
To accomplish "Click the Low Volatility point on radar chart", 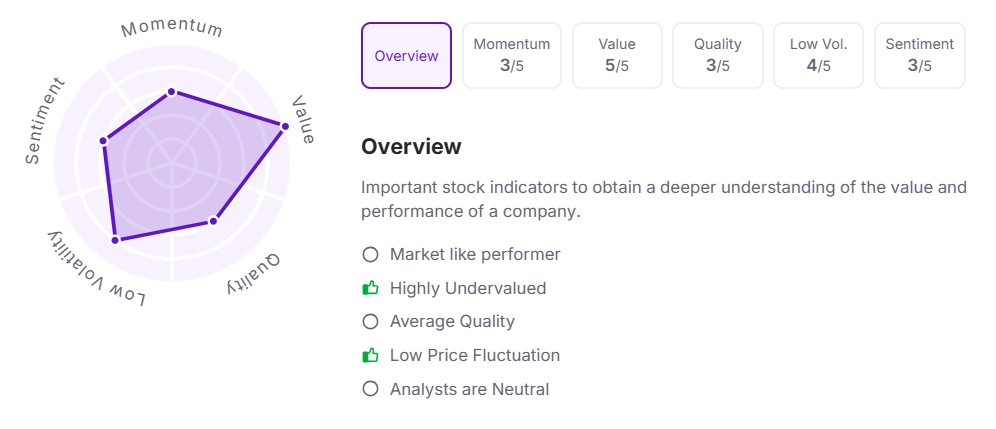I will (x=115, y=240).
